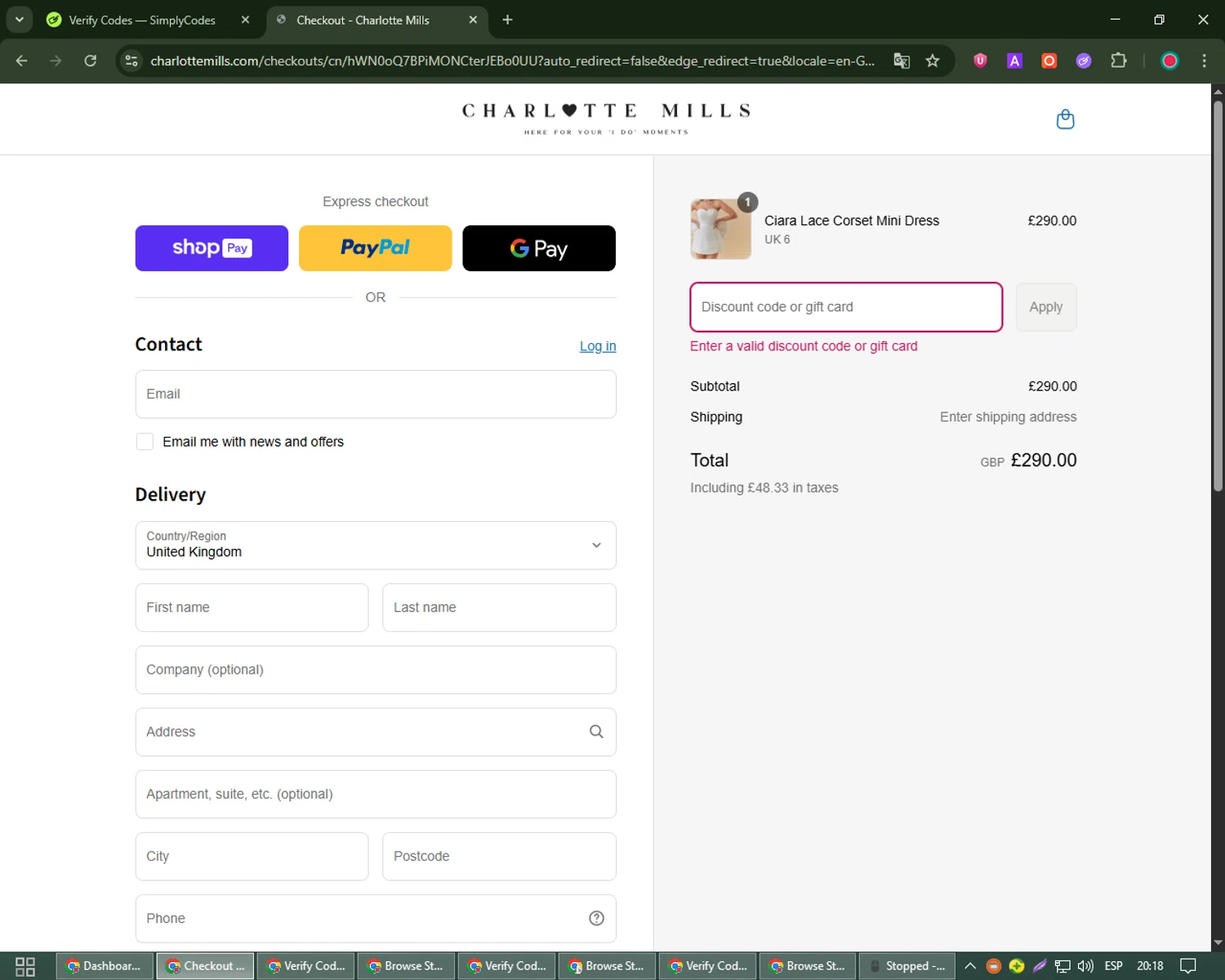Open the round purple extension icon

click(1083, 60)
